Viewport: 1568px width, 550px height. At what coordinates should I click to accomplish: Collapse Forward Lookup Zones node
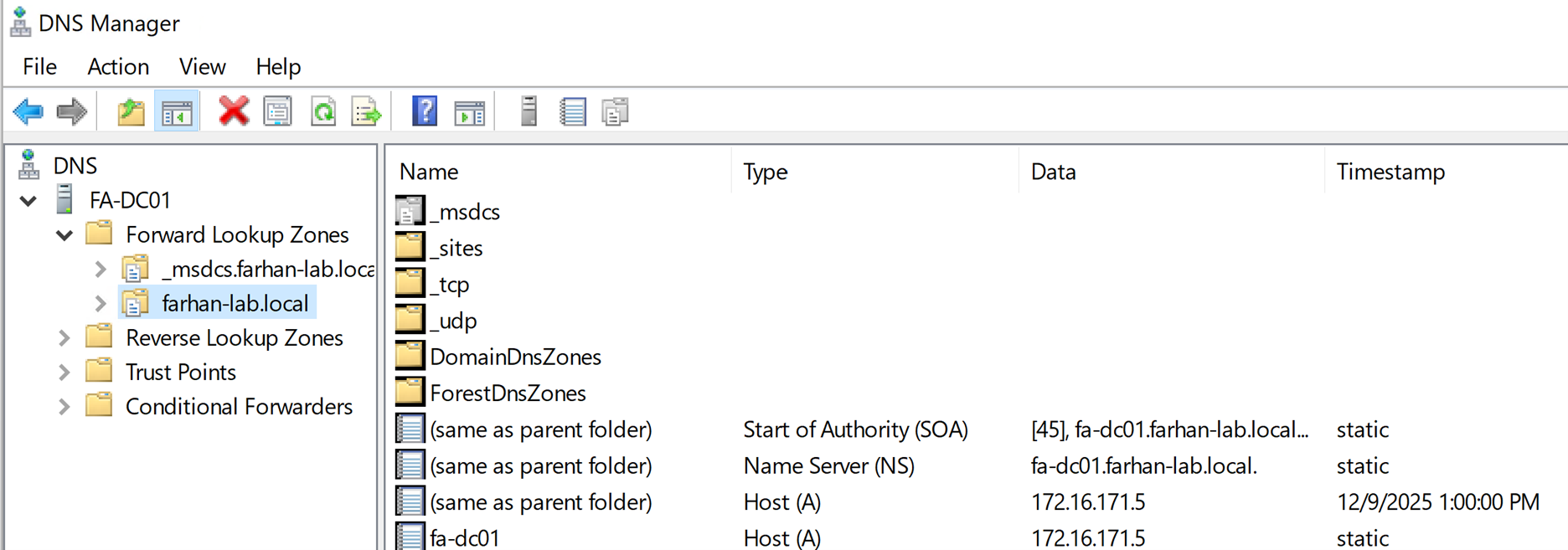pyautogui.click(x=64, y=235)
